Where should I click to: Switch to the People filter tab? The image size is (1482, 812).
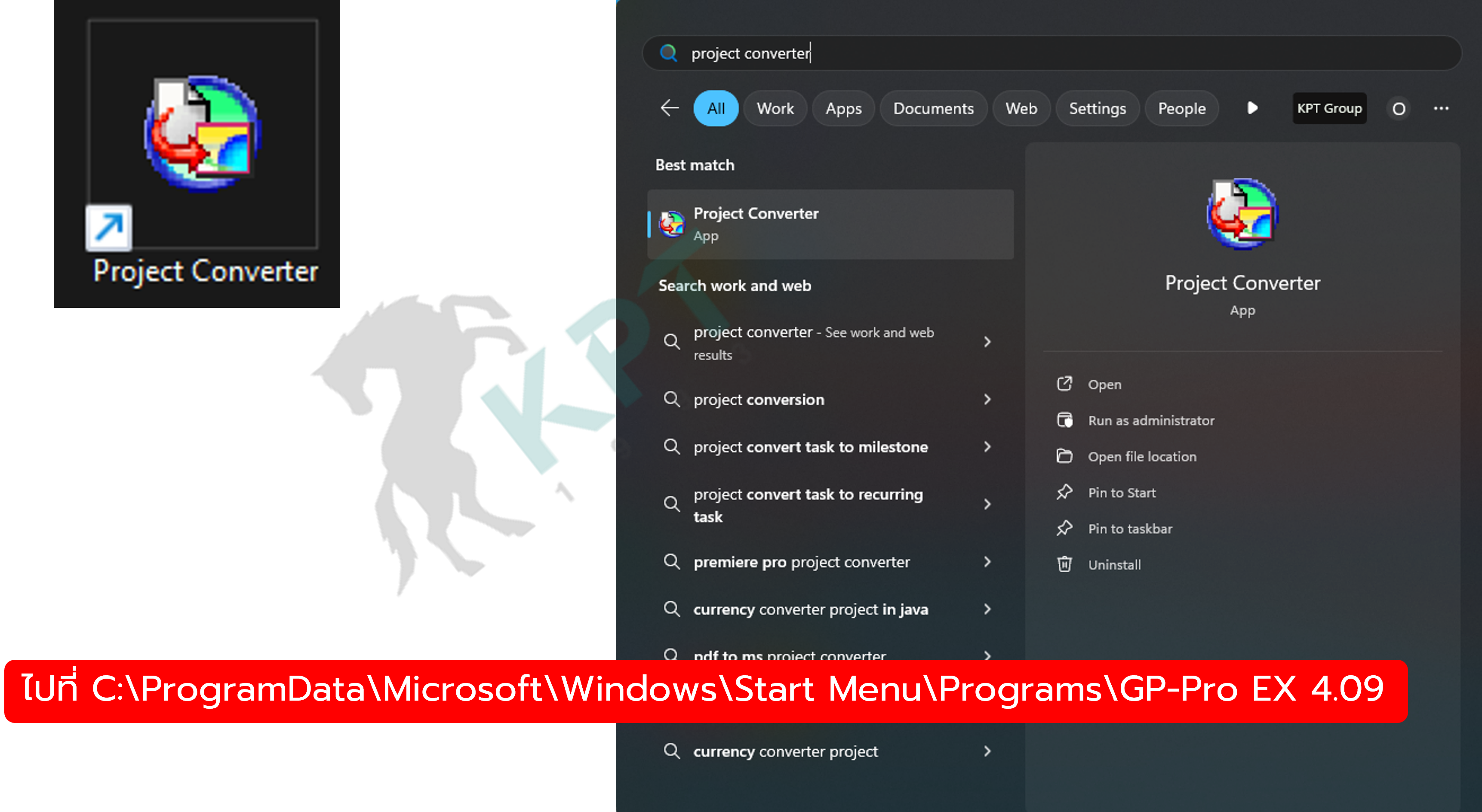(x=1181, y=108)
